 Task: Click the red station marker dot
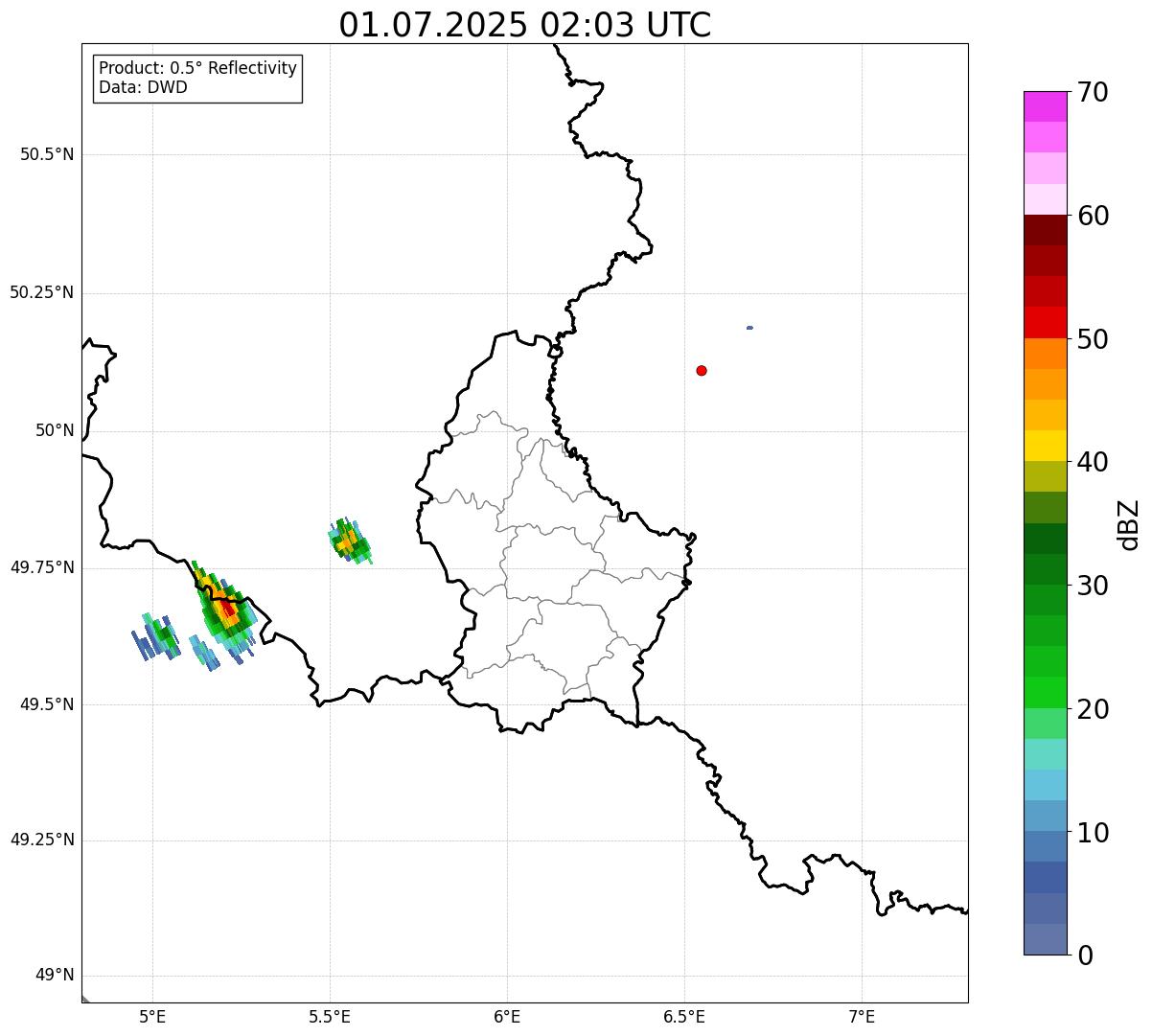click(x=702, y=371)
